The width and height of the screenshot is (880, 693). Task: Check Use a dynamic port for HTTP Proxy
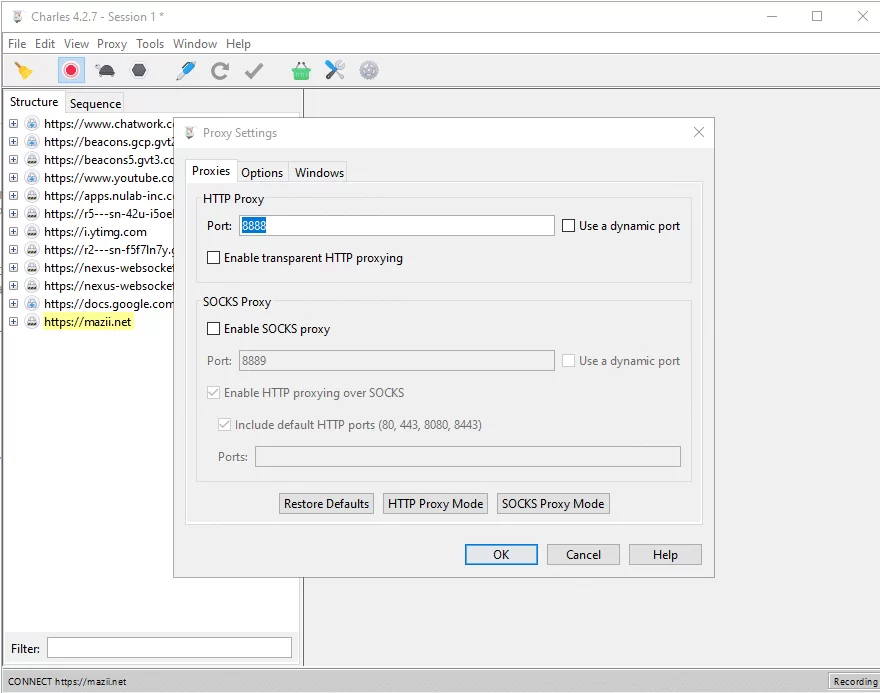click(x=567, y=225)
